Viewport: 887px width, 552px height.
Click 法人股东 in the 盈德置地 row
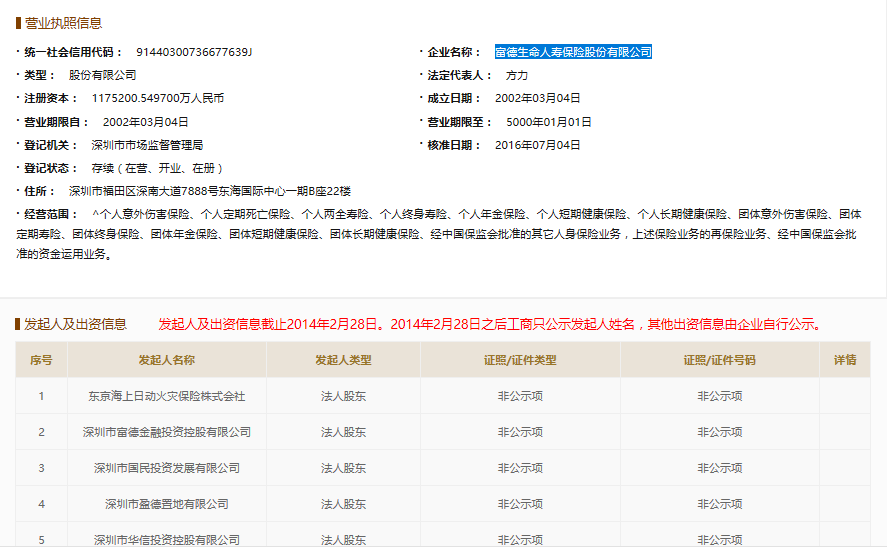click(343, 504)
